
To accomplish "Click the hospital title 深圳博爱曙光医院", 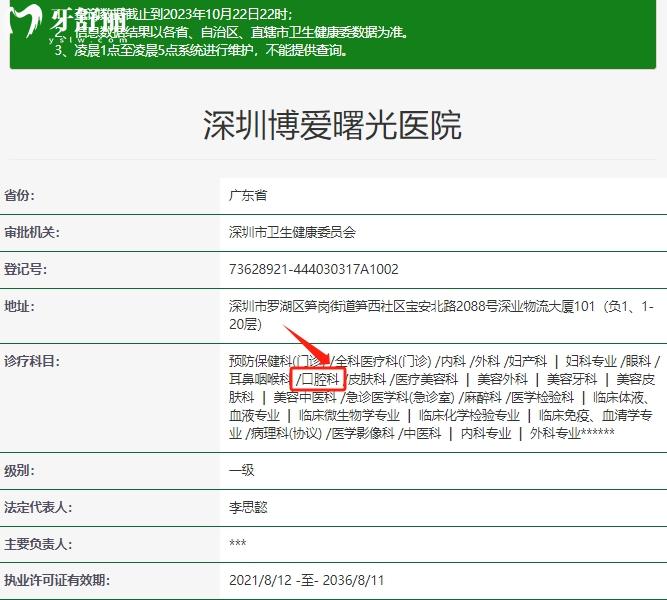I will 332,125.
